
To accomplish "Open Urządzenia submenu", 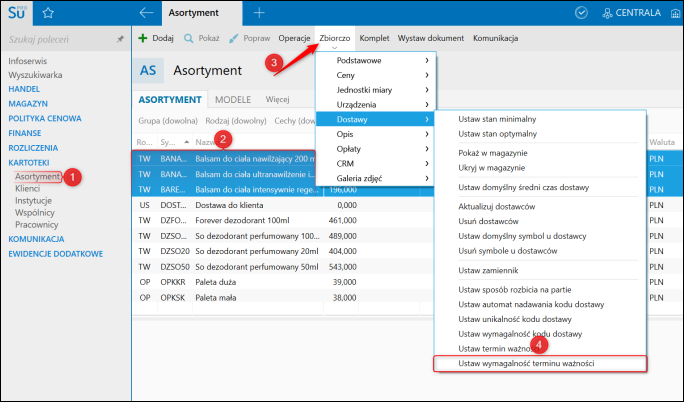I will [x=375, y=105].
